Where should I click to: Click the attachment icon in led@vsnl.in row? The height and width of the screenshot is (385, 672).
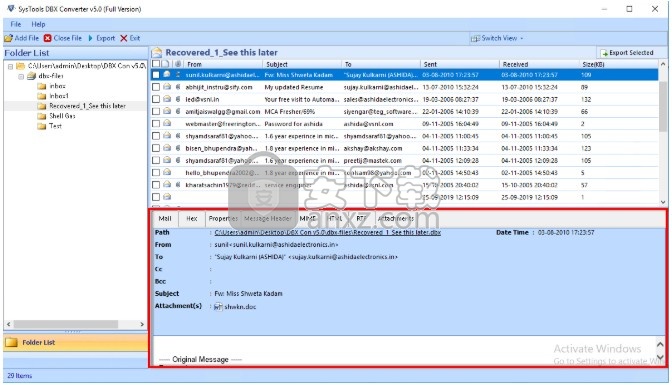point(178,99)
